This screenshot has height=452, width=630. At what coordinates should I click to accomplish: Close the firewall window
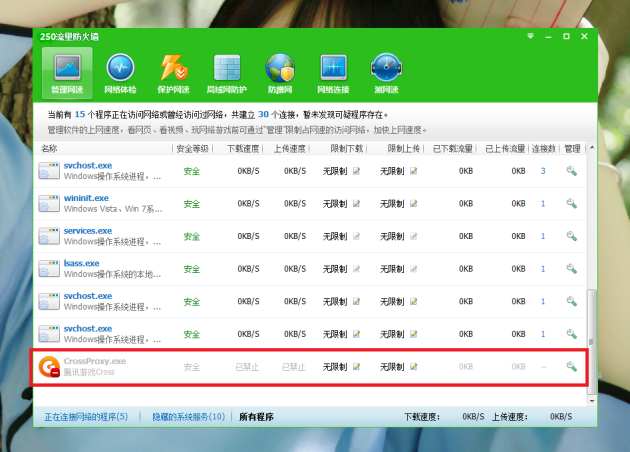pyautogui.click(x=584, y=37)
